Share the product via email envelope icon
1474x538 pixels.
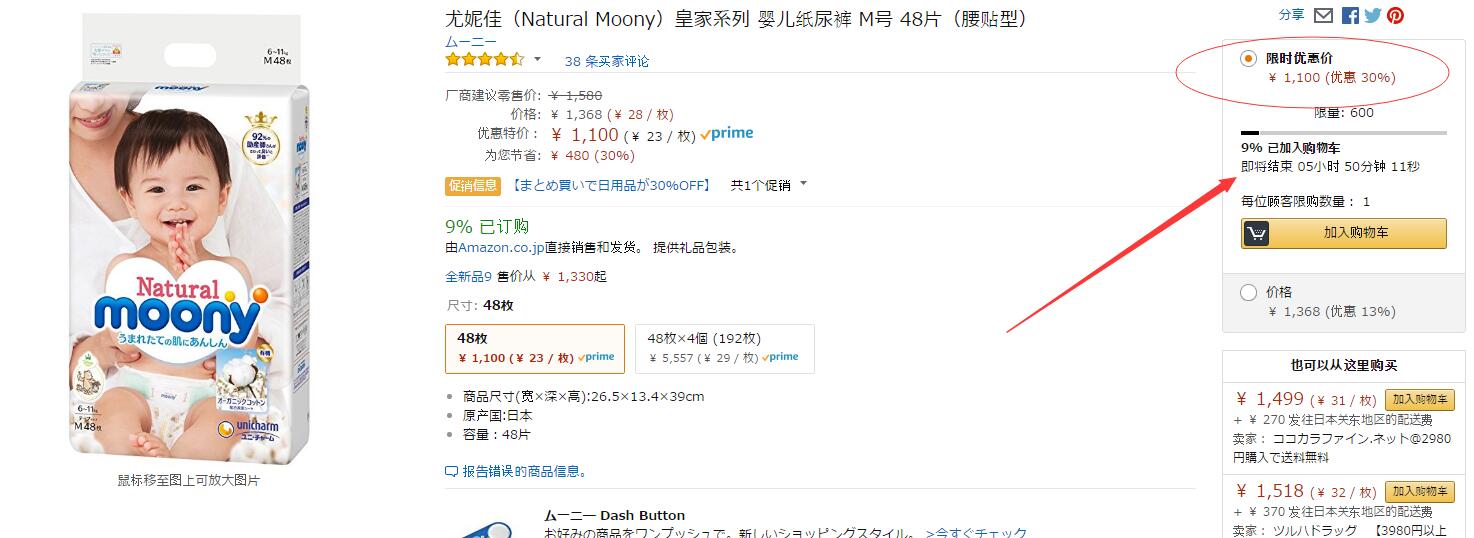pos(1323,15)
